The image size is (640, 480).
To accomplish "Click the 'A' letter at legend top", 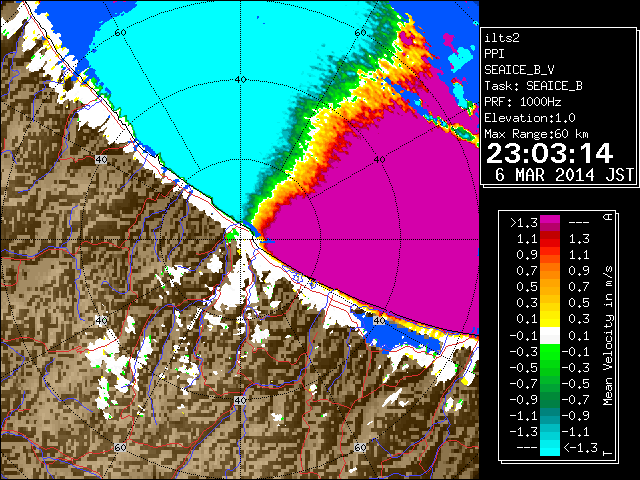I will 608,216.
